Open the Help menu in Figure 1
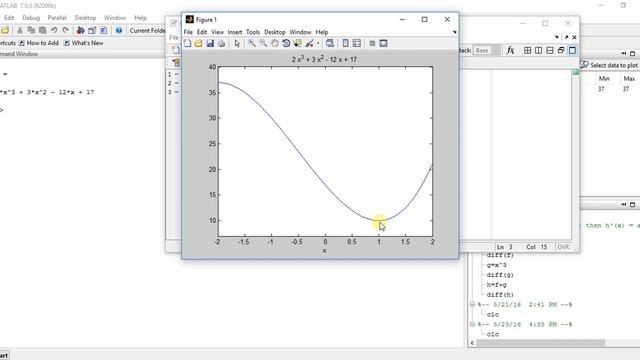The image size is (640, 360). (322, 32)
